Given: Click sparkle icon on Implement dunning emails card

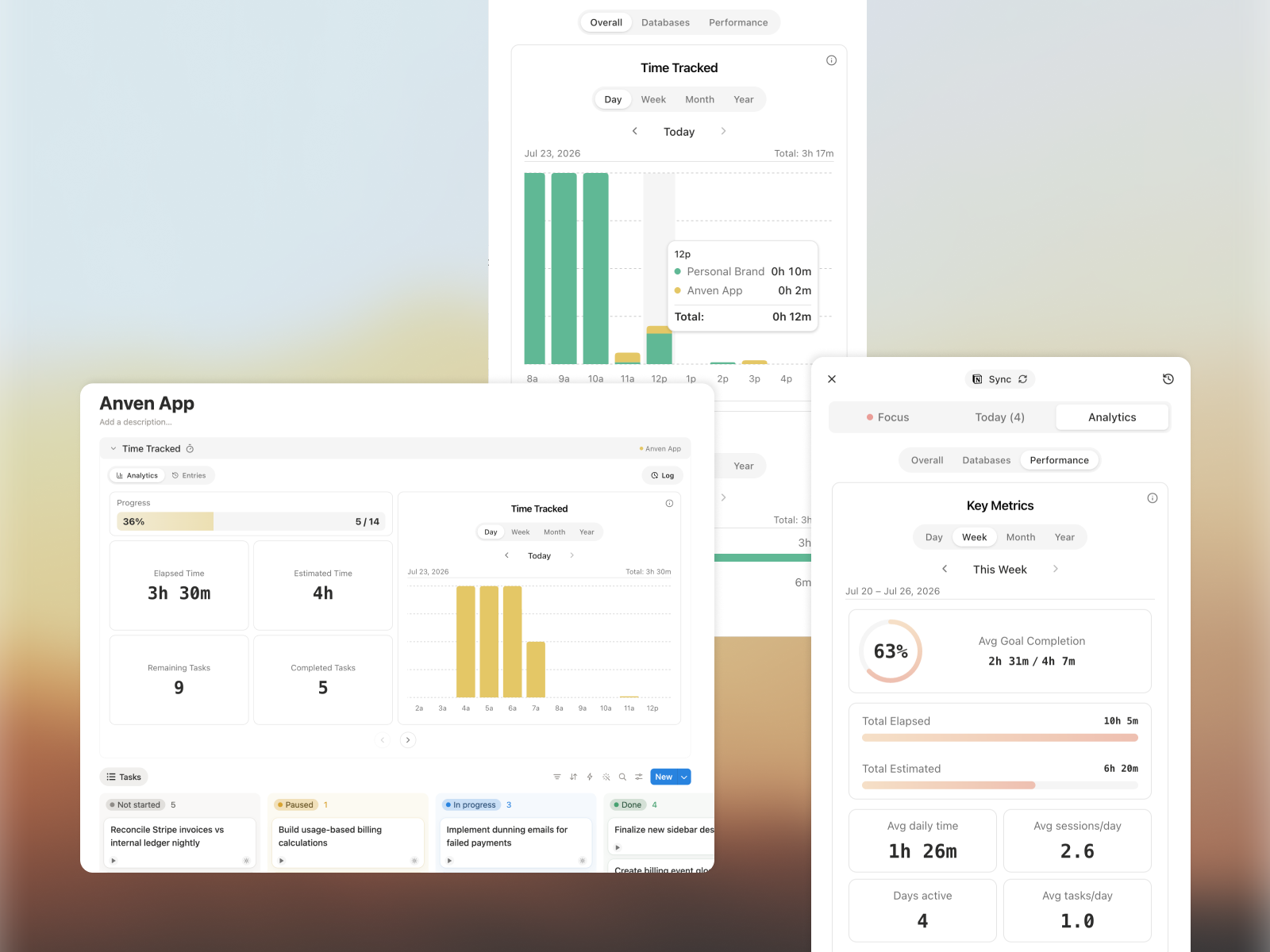Looking at the screenshot, I should [583, 861].
